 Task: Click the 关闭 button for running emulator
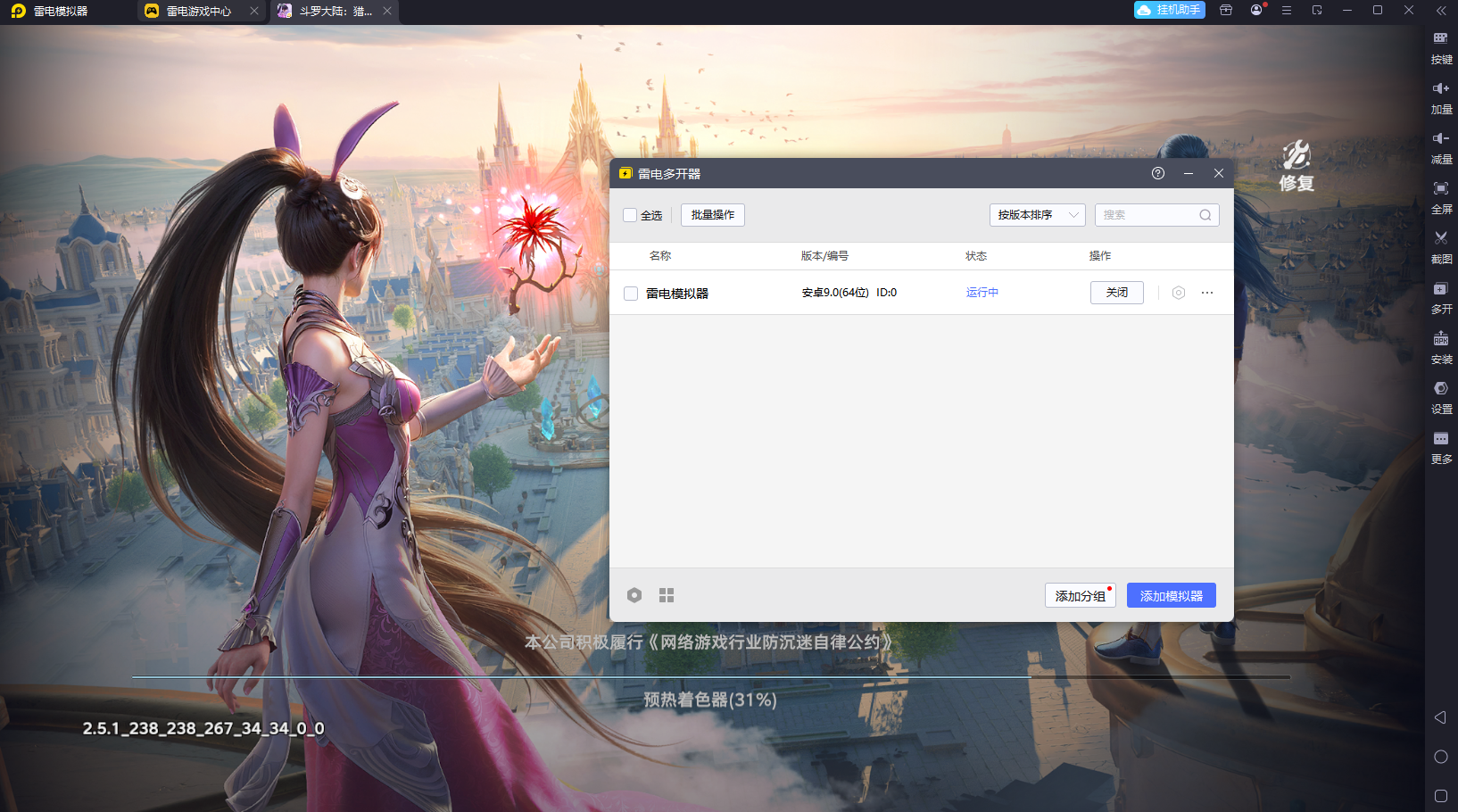click(1117, 293)
